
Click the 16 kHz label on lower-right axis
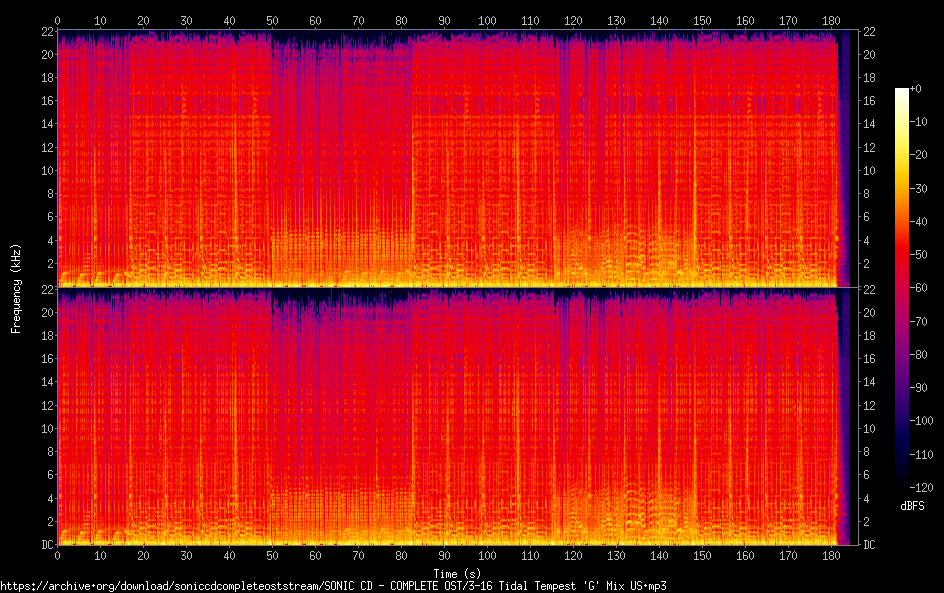pyautogui.click(x=868, y=359)
